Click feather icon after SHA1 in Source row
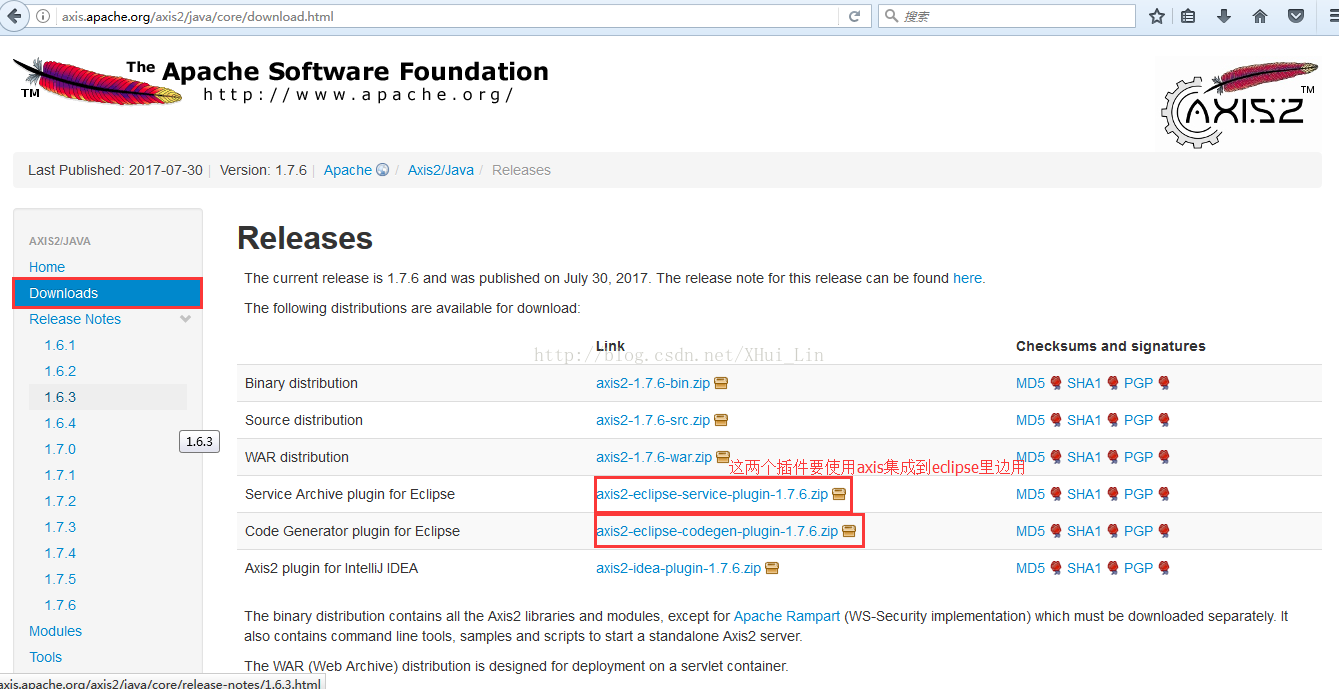The height and width of the screenshot is (689, 1339). pos(1113,420)
